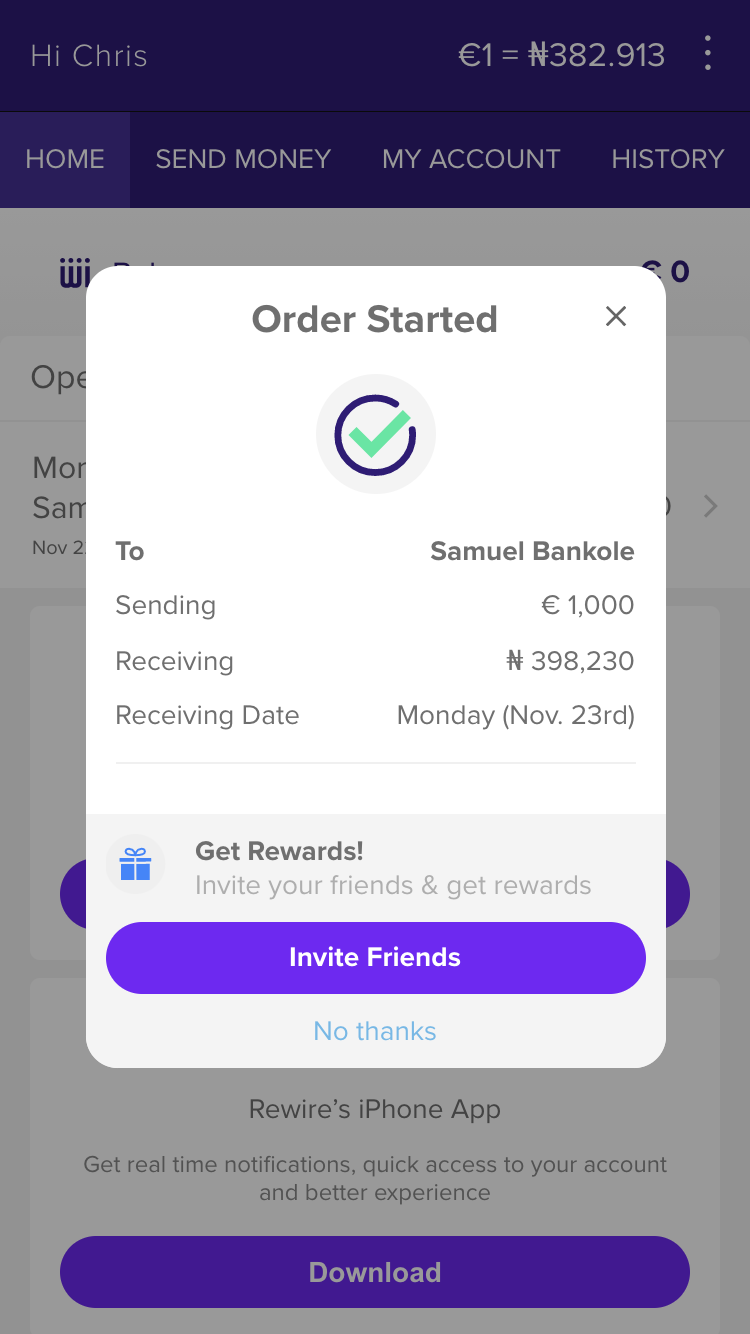Click the green checkmark success icon

tap(375, 434)
